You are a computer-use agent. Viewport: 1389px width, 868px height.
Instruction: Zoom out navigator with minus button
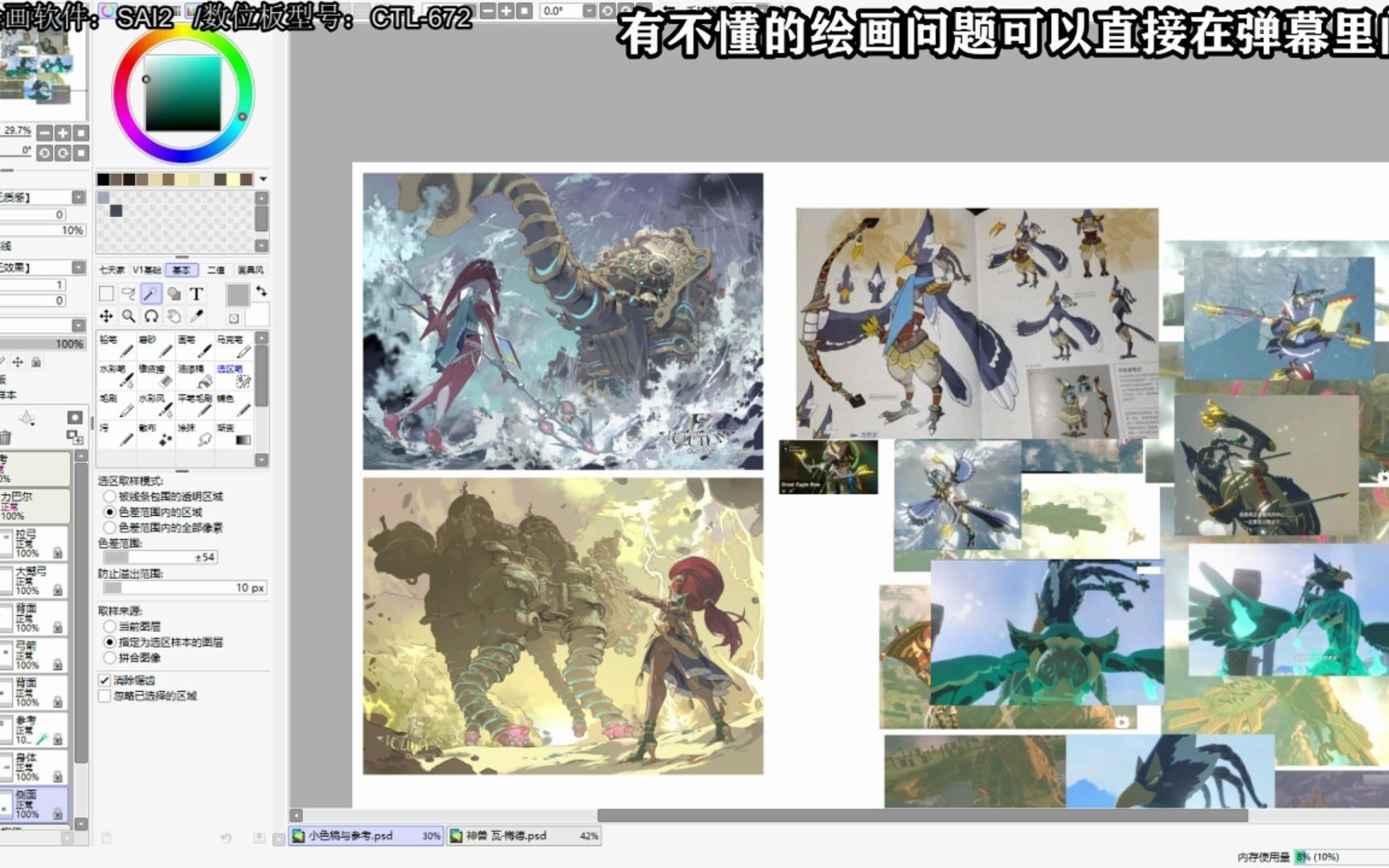coord(45,133)
